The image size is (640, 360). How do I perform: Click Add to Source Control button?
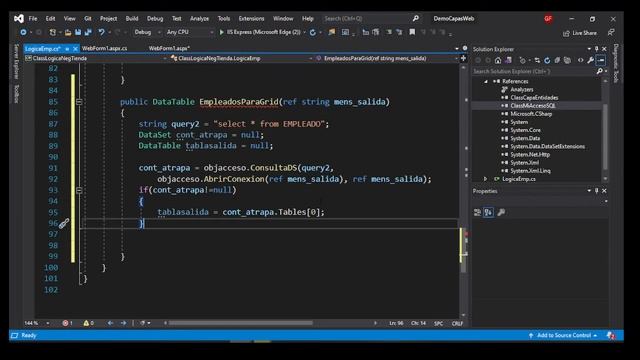click(x=563, y=335)
